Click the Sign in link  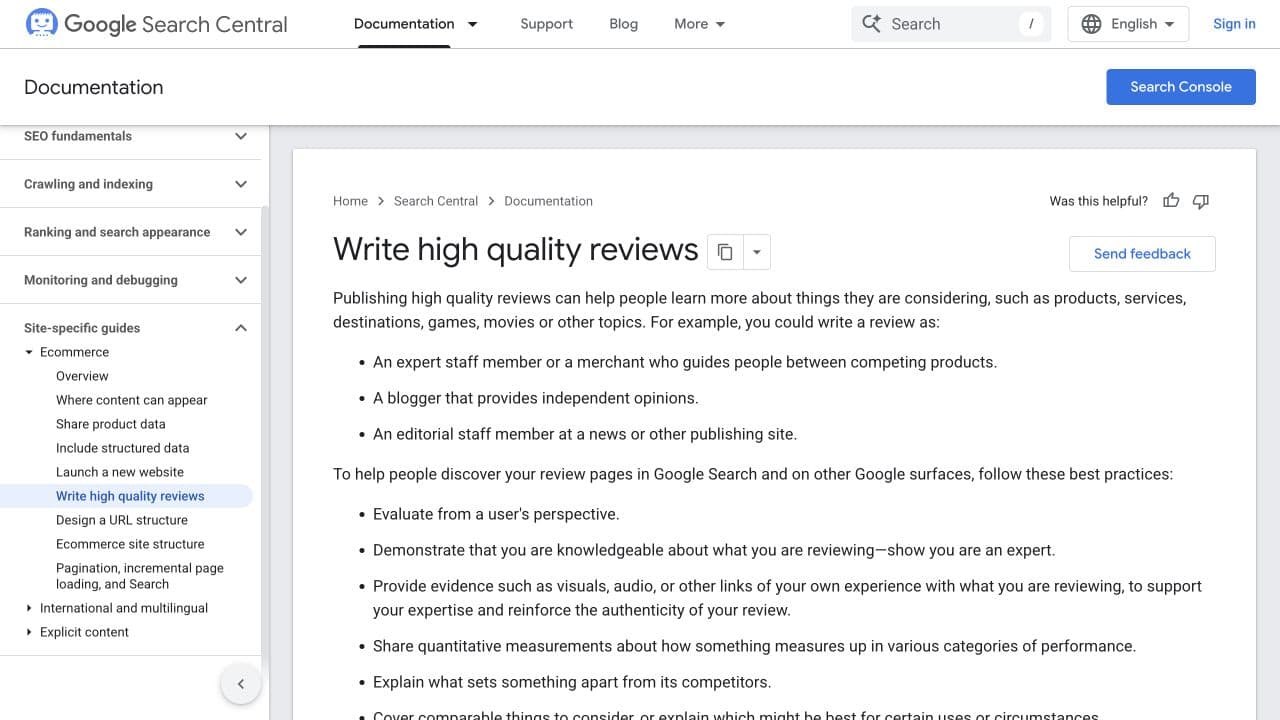coord(1234,24)
